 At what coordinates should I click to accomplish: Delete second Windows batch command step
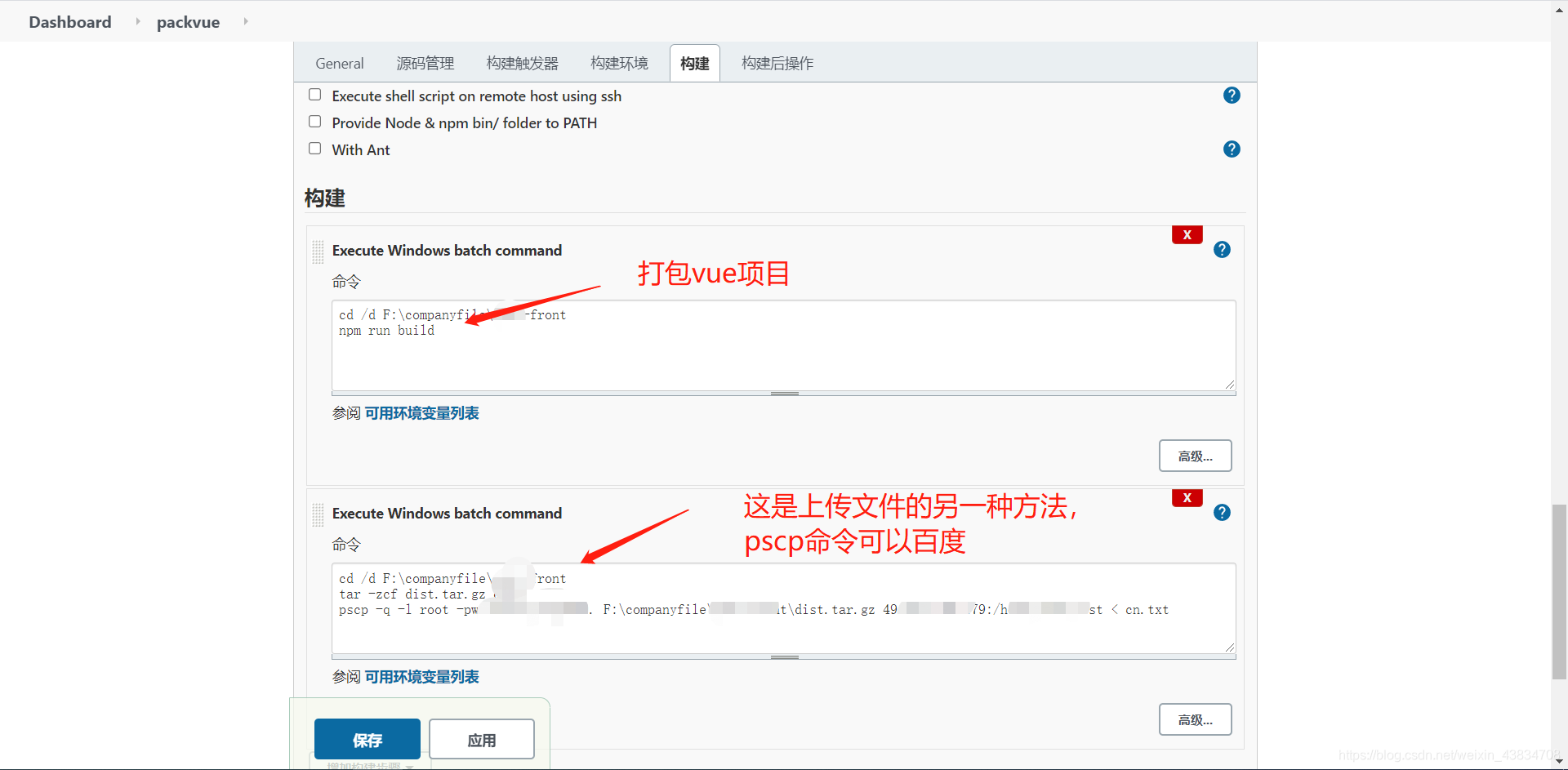point(1187,498)
